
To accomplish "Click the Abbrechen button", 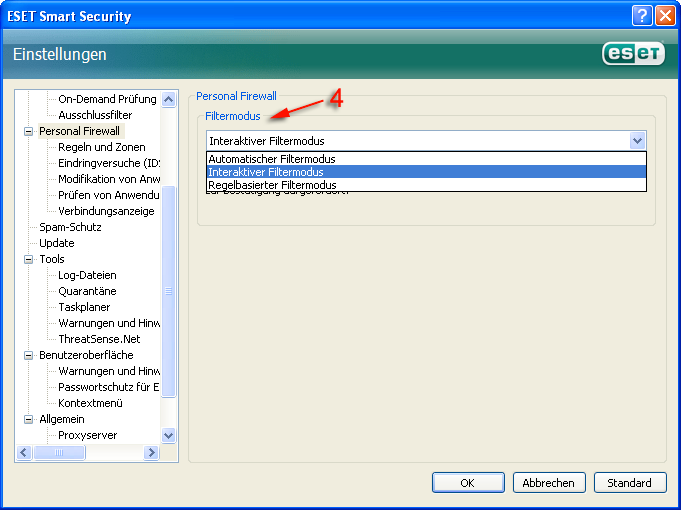I will [x=549, y=483].
